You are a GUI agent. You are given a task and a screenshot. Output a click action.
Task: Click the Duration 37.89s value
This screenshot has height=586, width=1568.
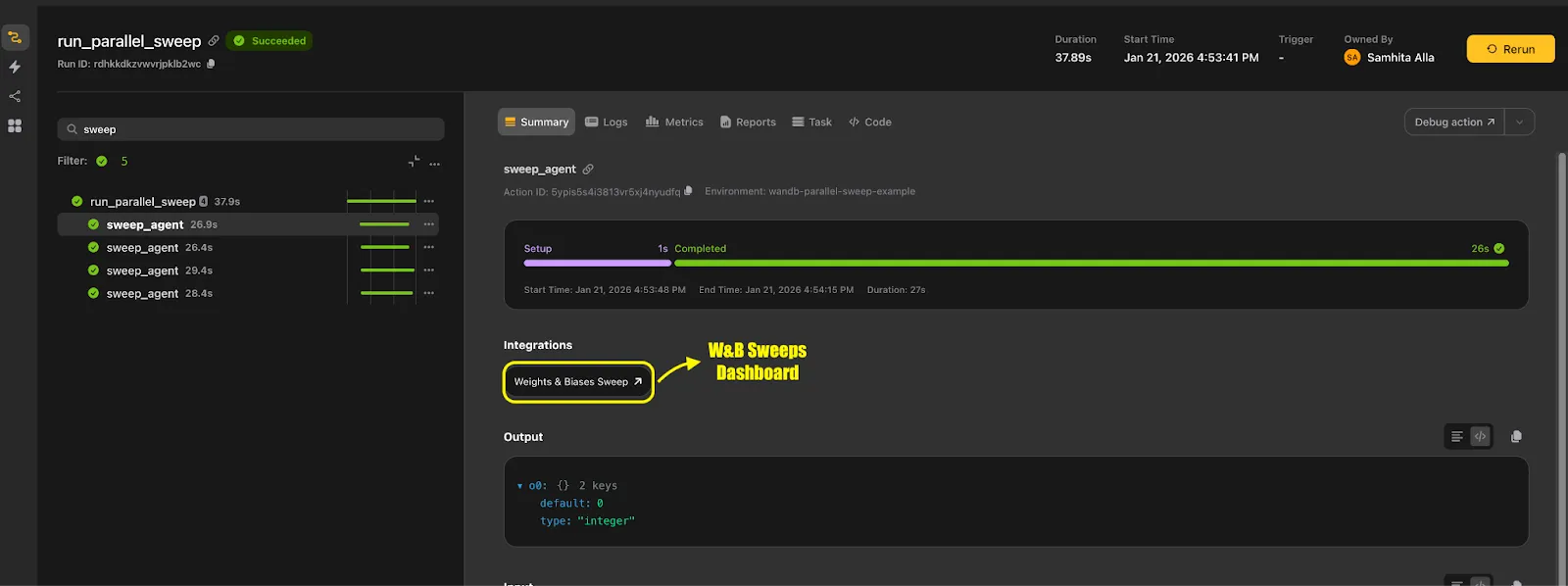click(1073, 58)
